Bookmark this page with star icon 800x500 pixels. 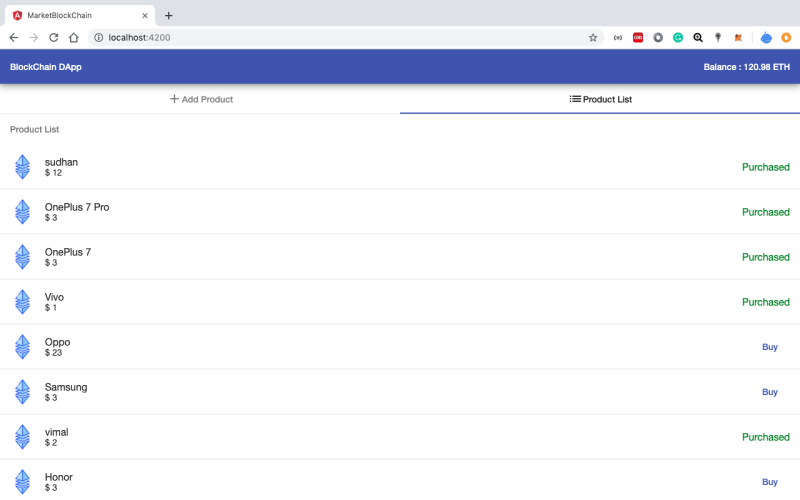(593, 38)
